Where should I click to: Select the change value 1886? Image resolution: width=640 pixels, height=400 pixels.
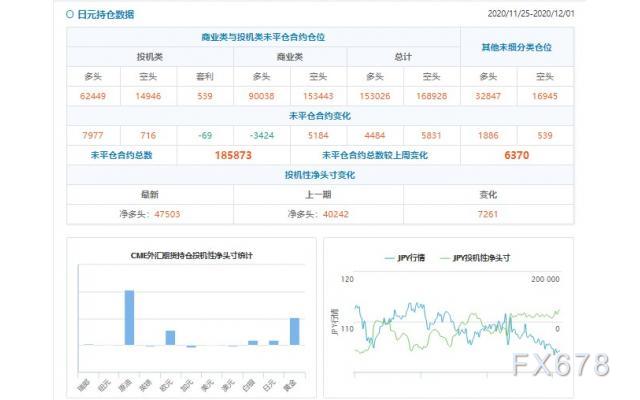[x=488, y=135]
